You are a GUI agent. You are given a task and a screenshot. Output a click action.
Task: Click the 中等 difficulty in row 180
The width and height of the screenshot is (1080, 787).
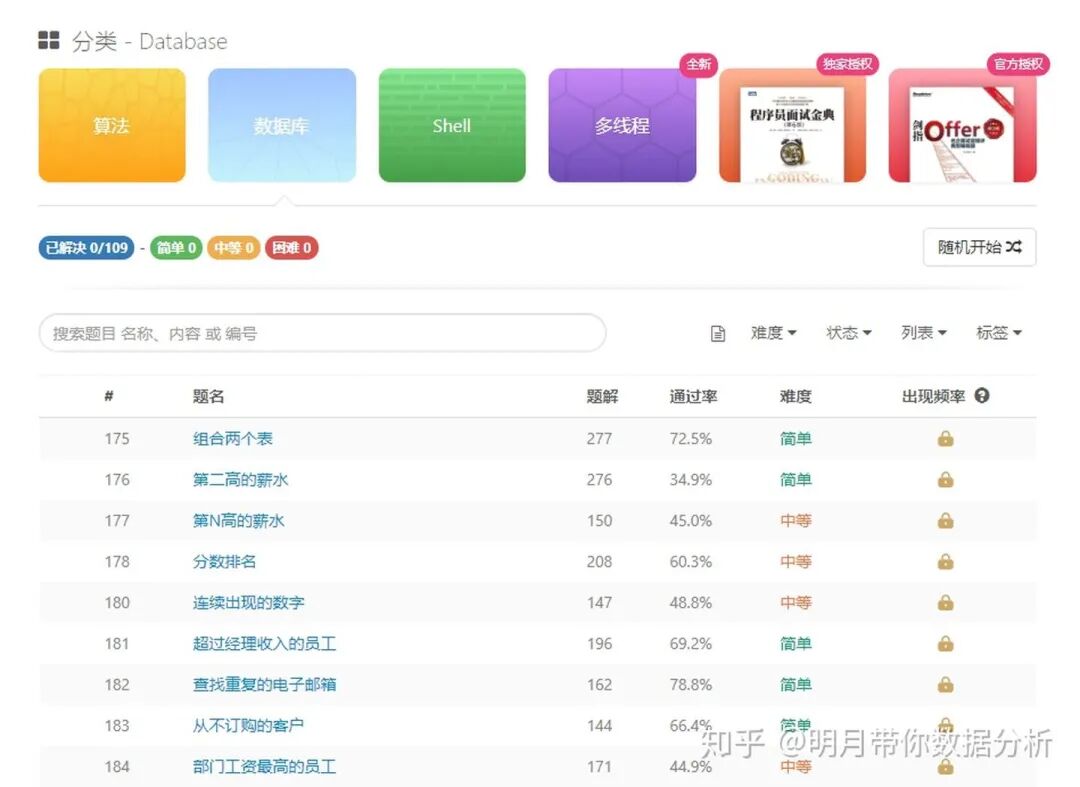click(x=796, y=602)
